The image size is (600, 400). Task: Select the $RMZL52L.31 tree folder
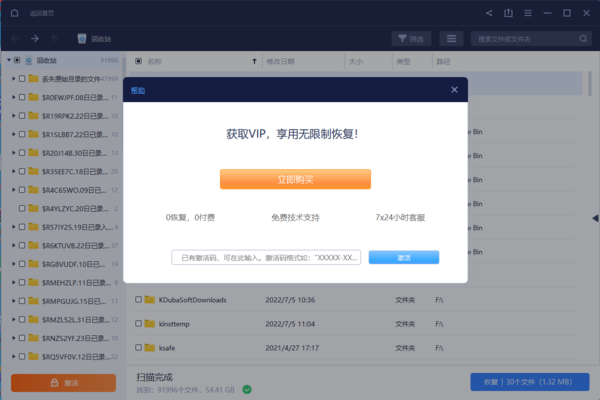76,320
